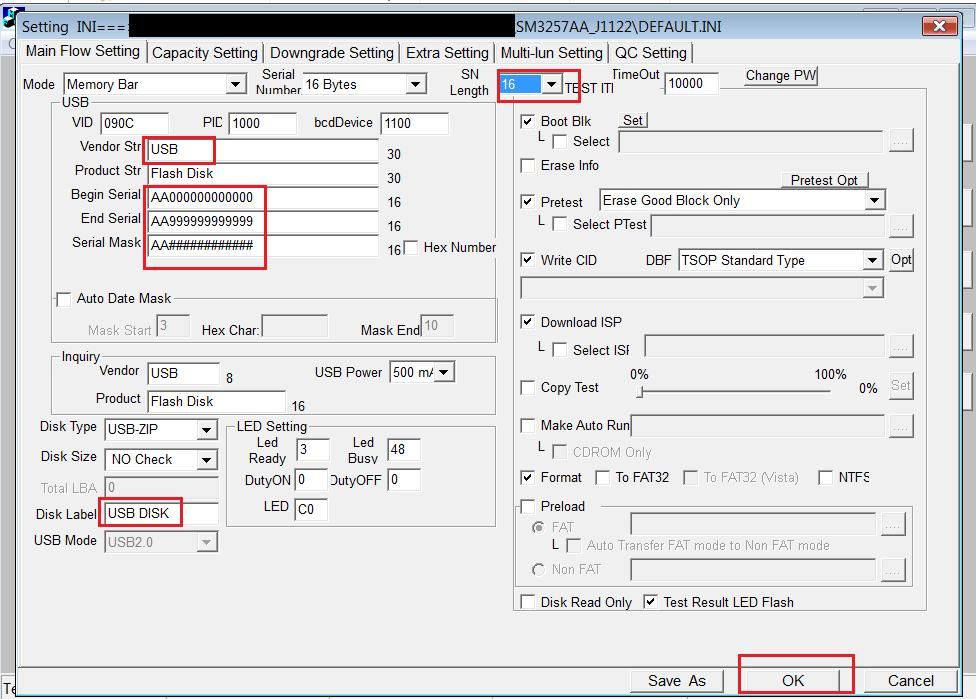Check the Disk Read Only option

point(528,602)
